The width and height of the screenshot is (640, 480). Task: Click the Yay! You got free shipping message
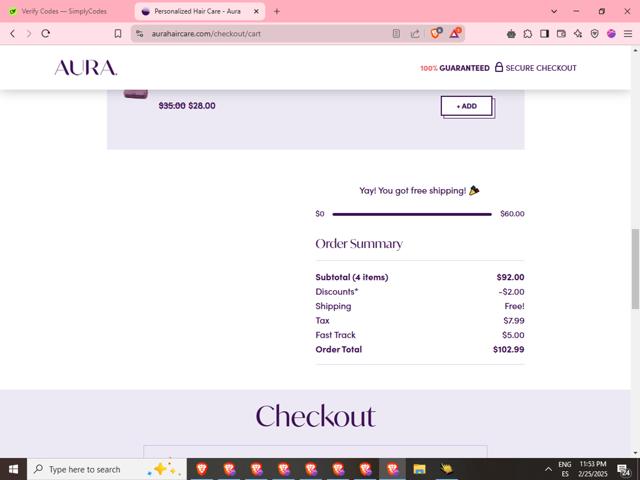419,191
